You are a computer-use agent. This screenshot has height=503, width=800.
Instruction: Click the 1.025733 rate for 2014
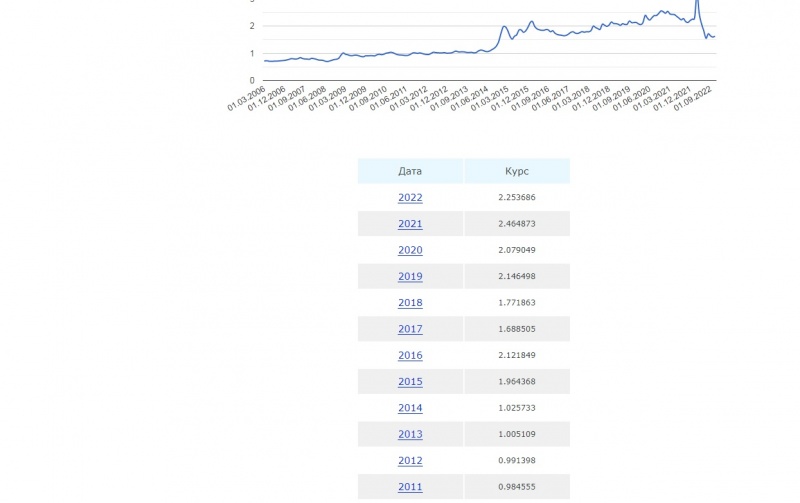point(517,408)
